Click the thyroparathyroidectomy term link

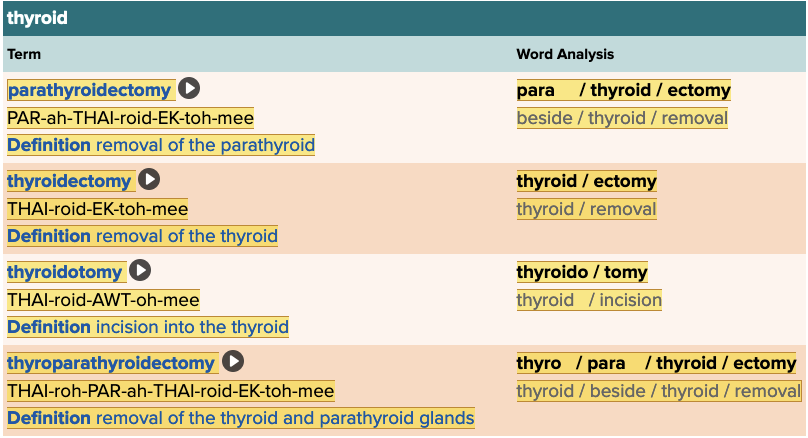[111, 363]
